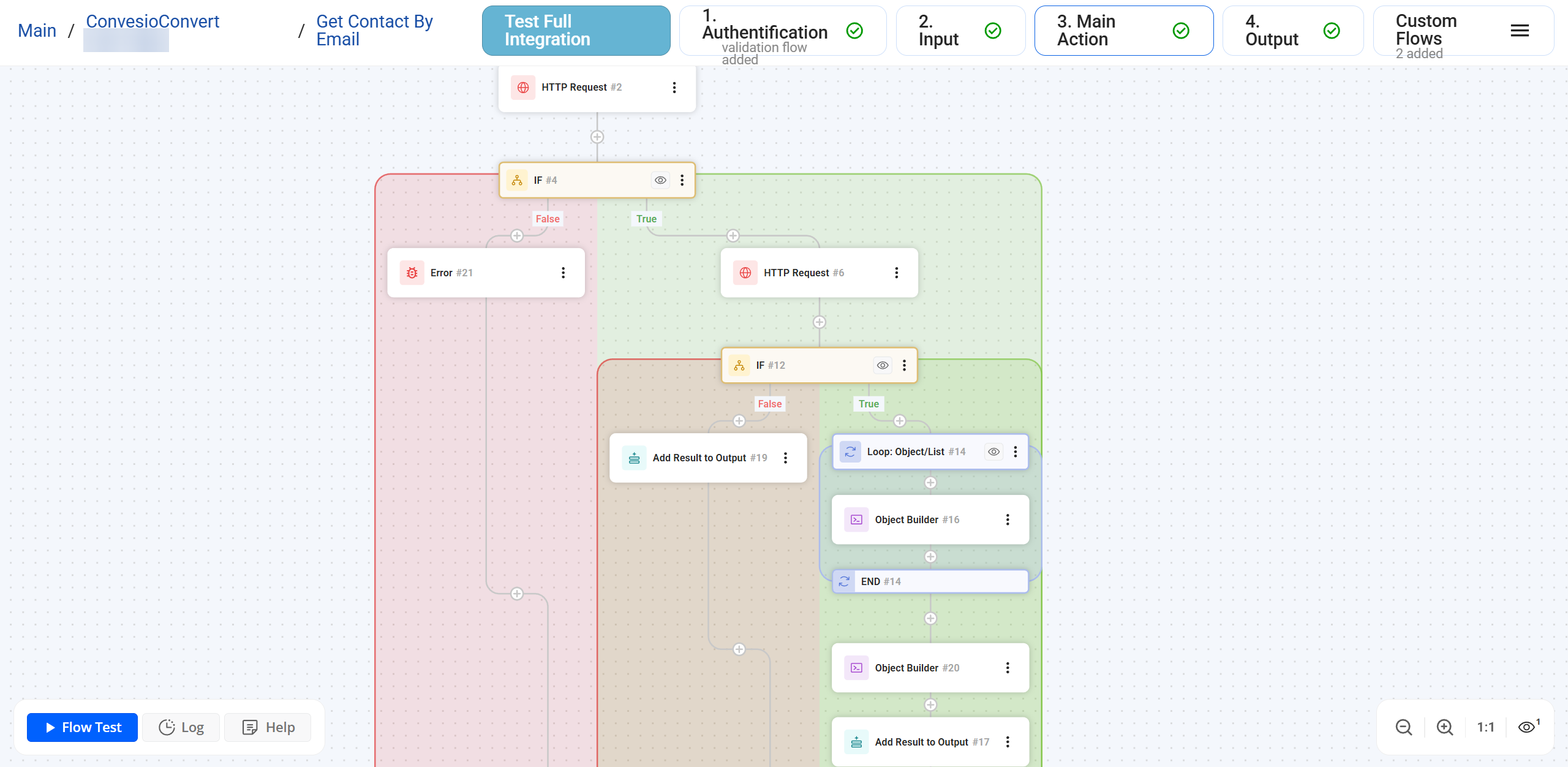Open the Main breadcrumb link
The width and height of the screenshot is (1568, 767).
tap(37, 31)
